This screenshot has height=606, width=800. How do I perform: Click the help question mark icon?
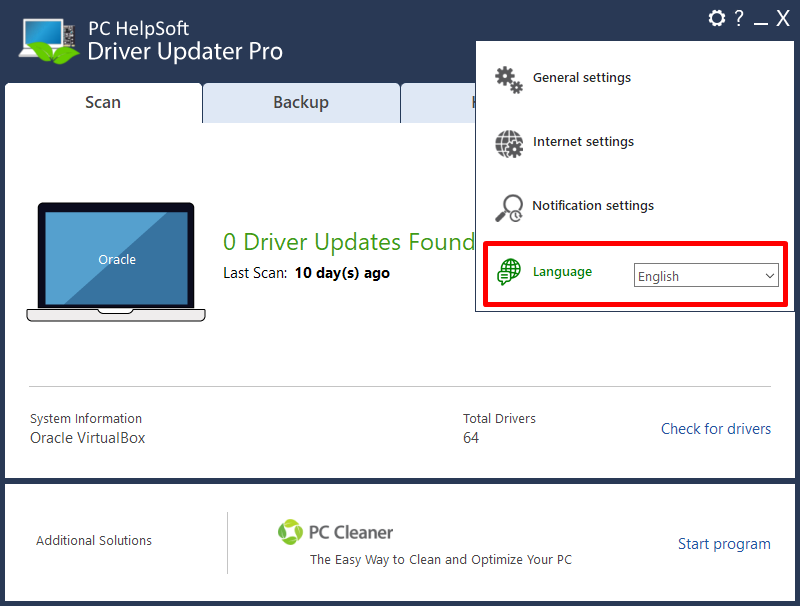pos(739,18)
